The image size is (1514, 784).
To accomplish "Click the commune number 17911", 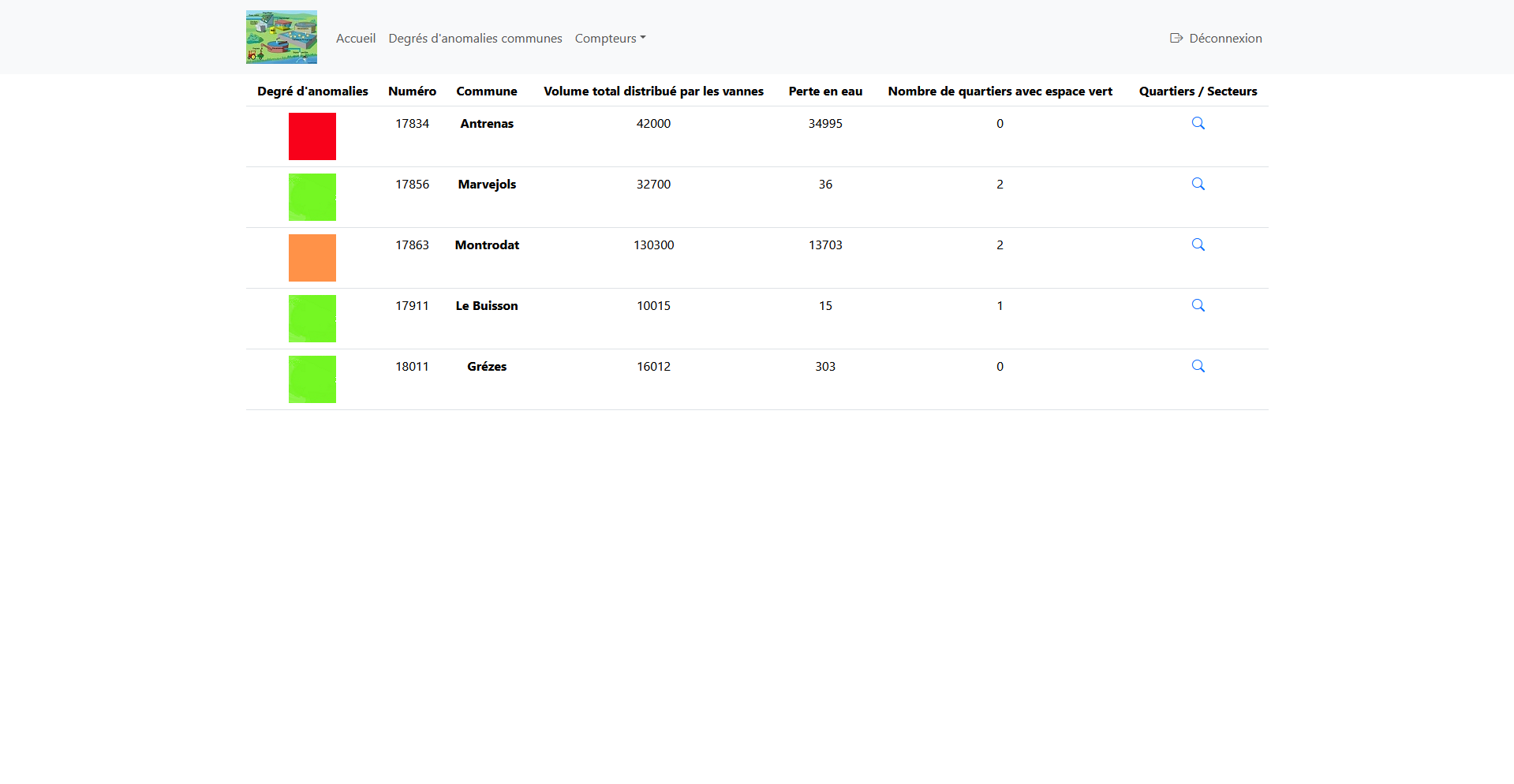I will pos(412,305).
